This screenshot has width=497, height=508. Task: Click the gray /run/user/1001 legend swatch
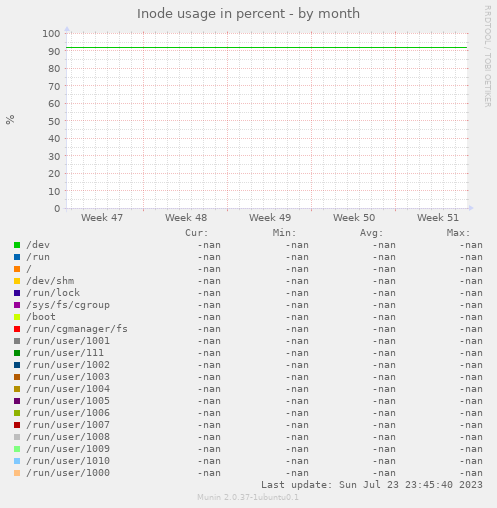tap(17, 341)
